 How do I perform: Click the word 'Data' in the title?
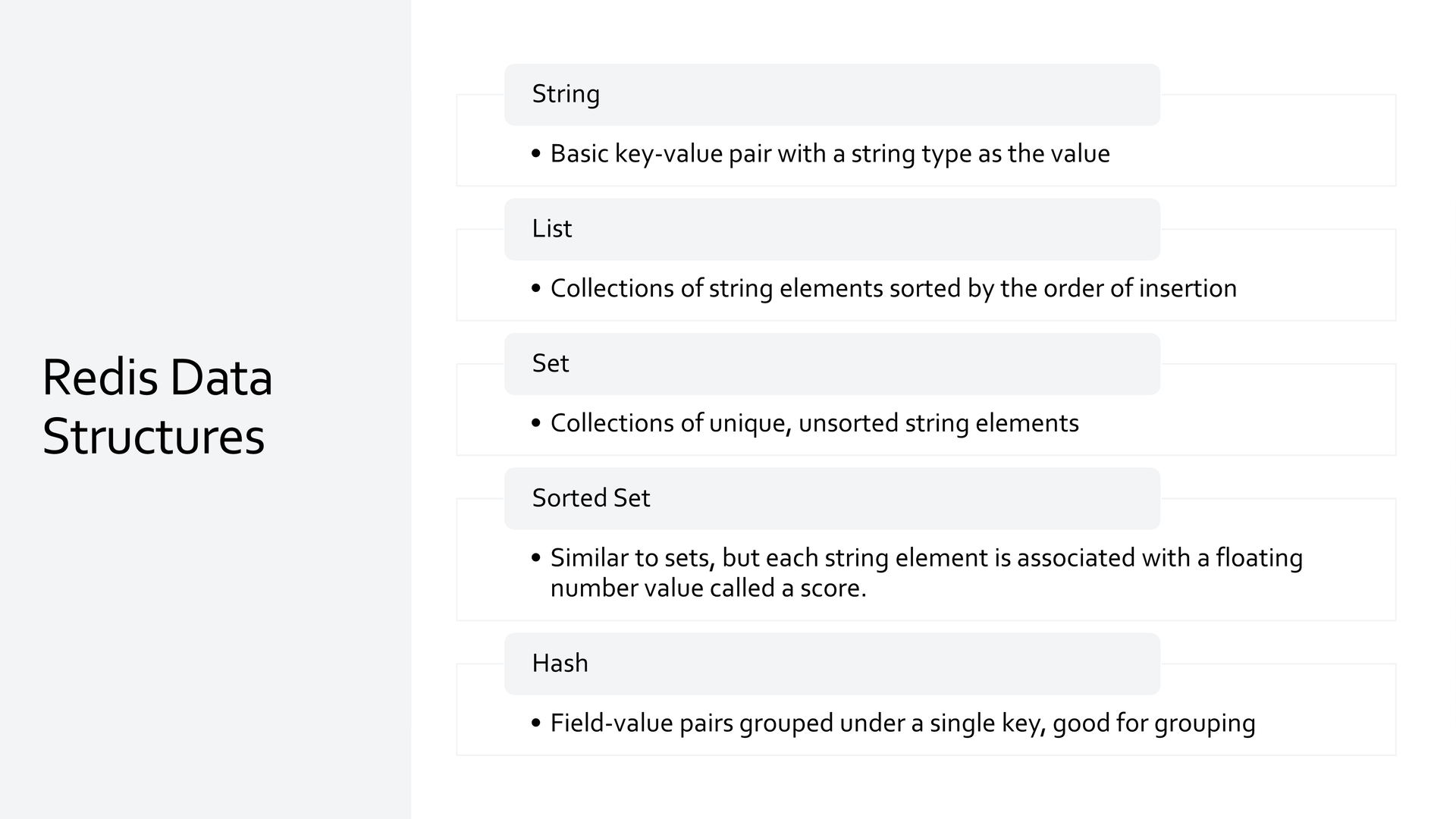221,378
